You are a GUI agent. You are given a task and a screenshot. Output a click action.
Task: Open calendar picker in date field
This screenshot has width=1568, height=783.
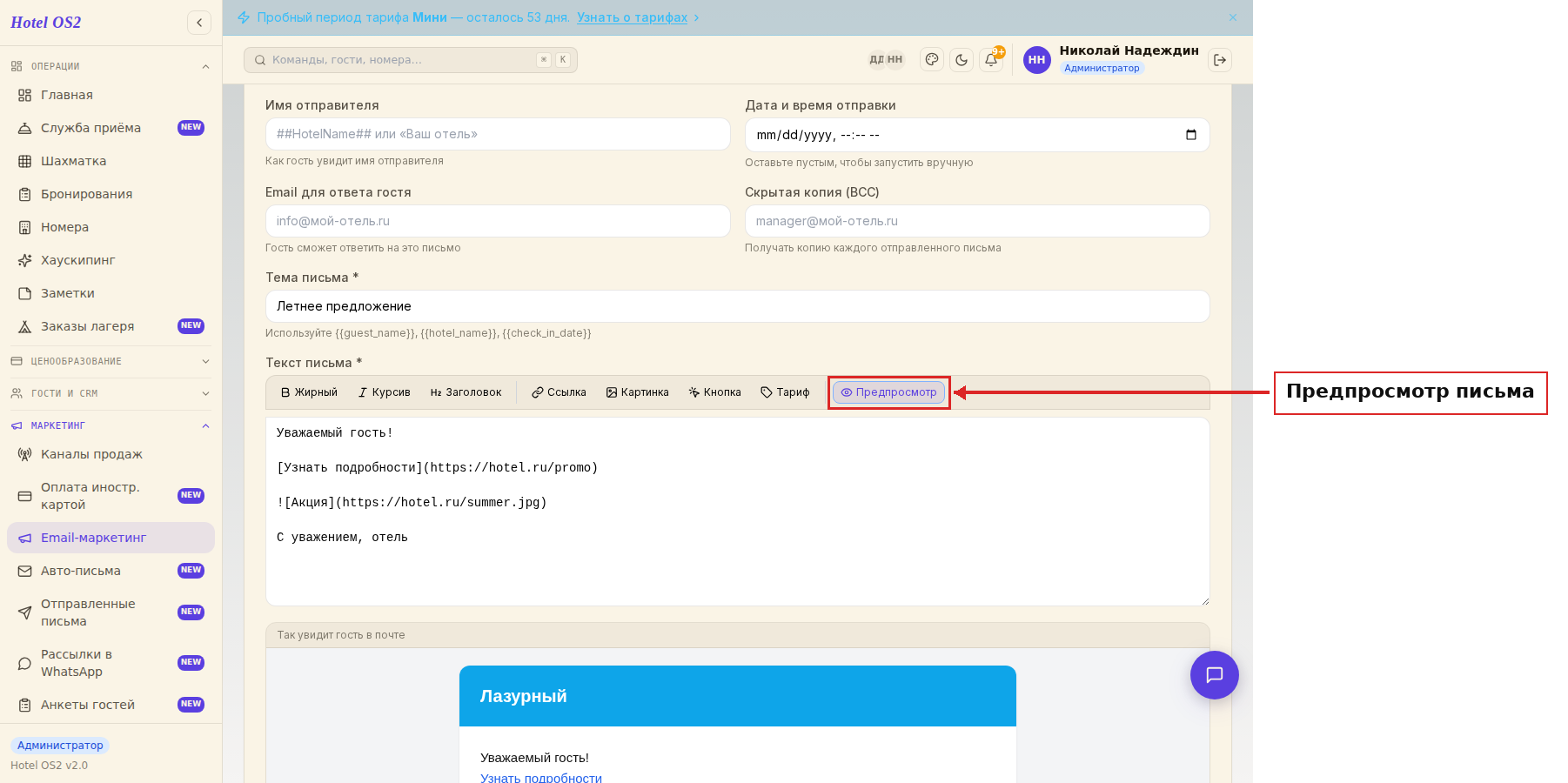click(x=1191, y=135)
